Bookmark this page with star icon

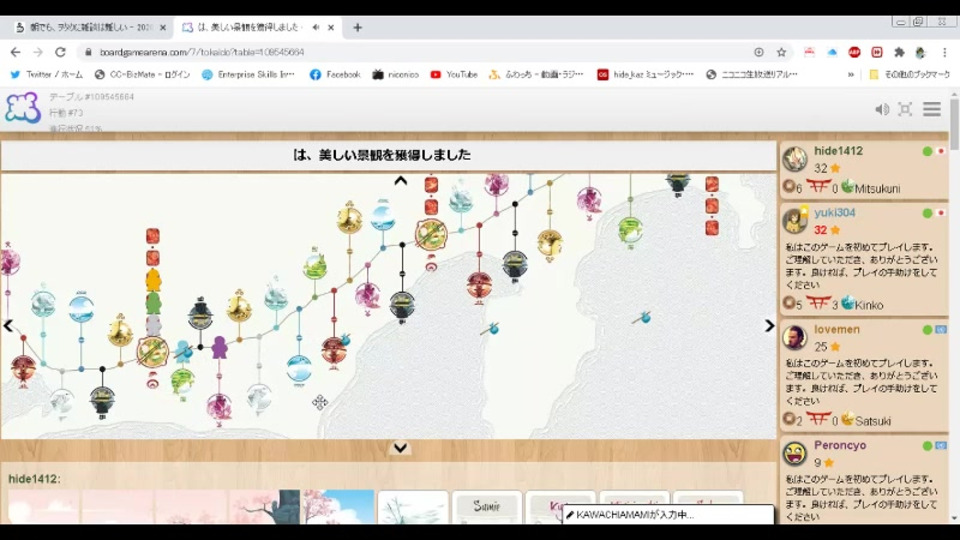tap(781, 52)
